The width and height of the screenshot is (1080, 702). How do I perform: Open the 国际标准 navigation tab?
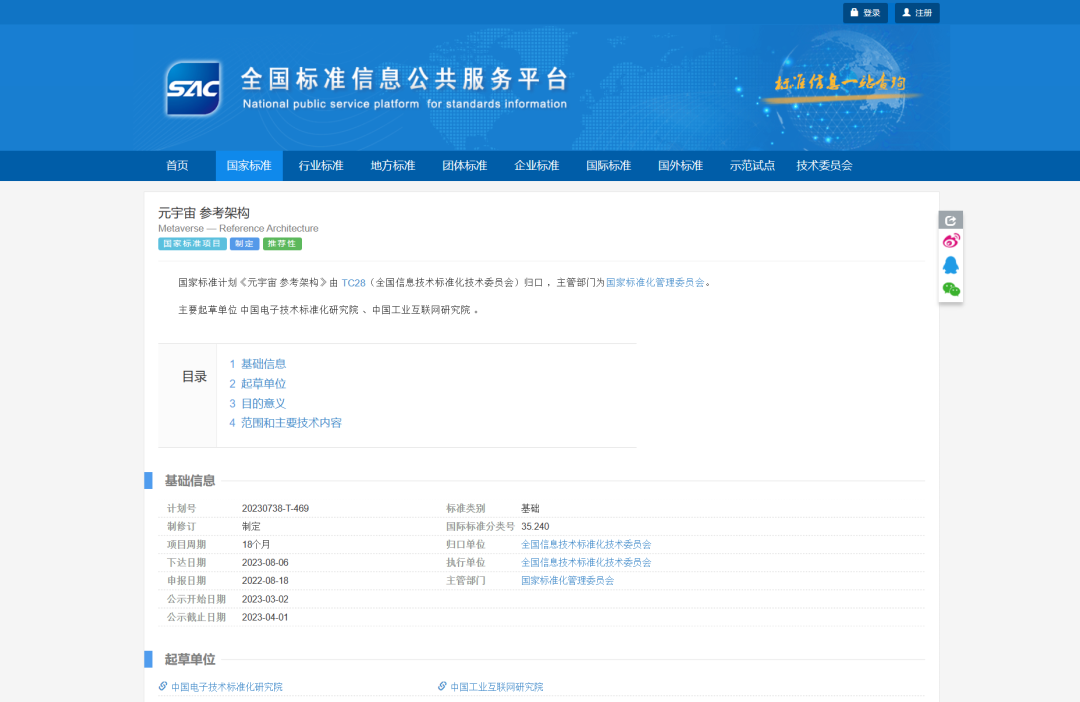click(x=608, y=166)
